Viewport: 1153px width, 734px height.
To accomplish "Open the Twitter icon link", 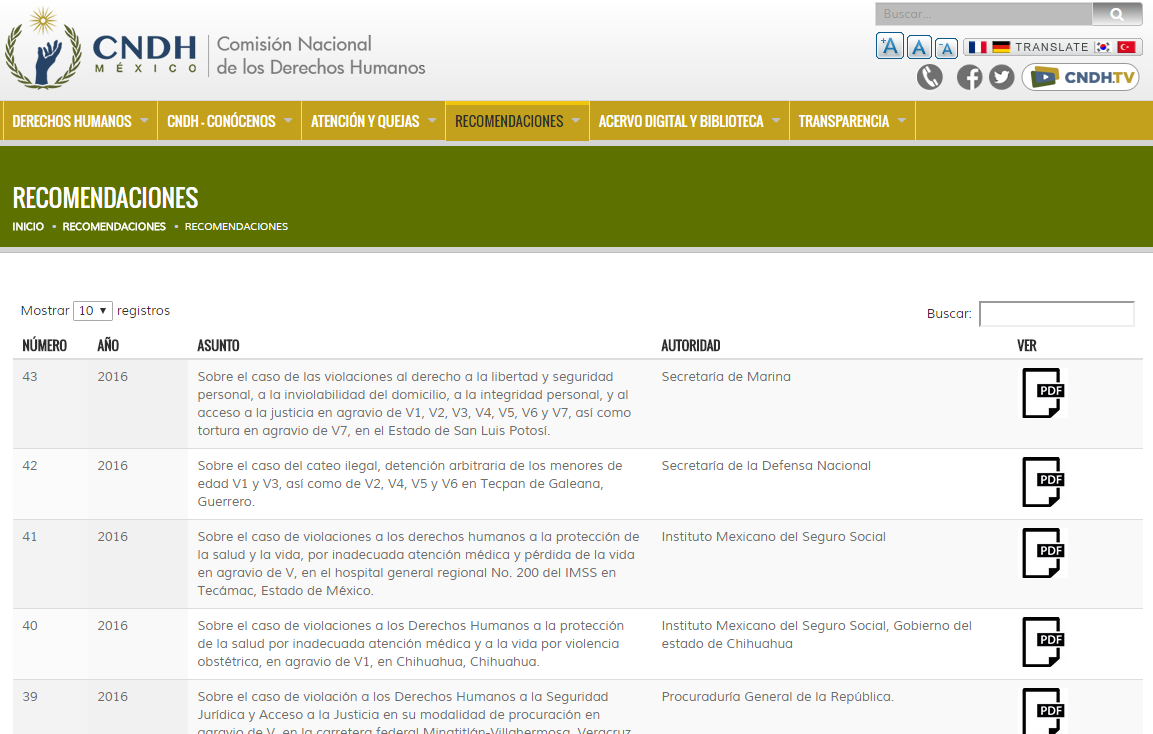I will click(1002, 77).
